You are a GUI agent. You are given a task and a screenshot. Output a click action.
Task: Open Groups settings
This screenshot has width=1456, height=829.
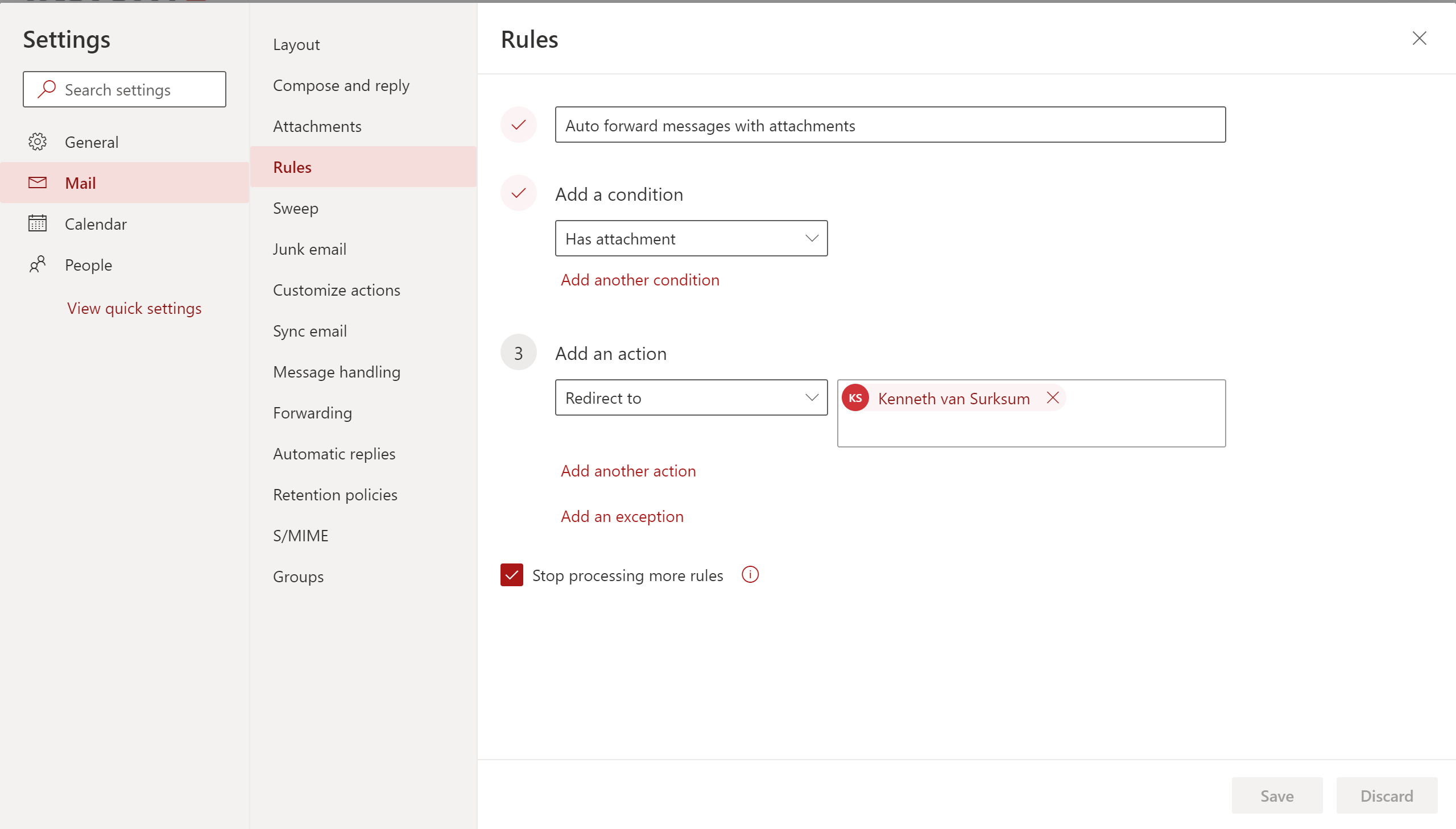[x=363, y=577]
